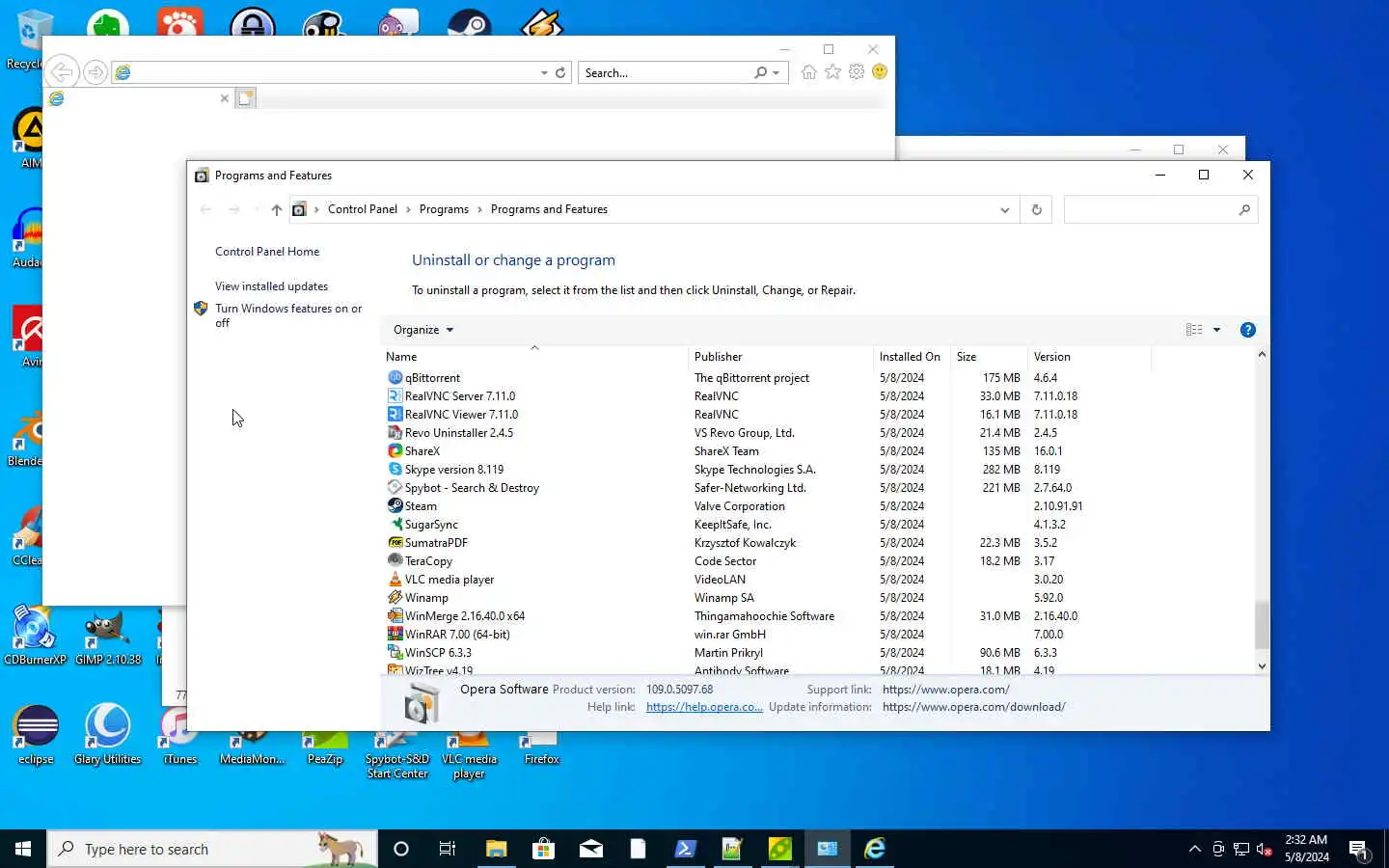Open Microsoft Store from the taskbar

click(543, 849)
